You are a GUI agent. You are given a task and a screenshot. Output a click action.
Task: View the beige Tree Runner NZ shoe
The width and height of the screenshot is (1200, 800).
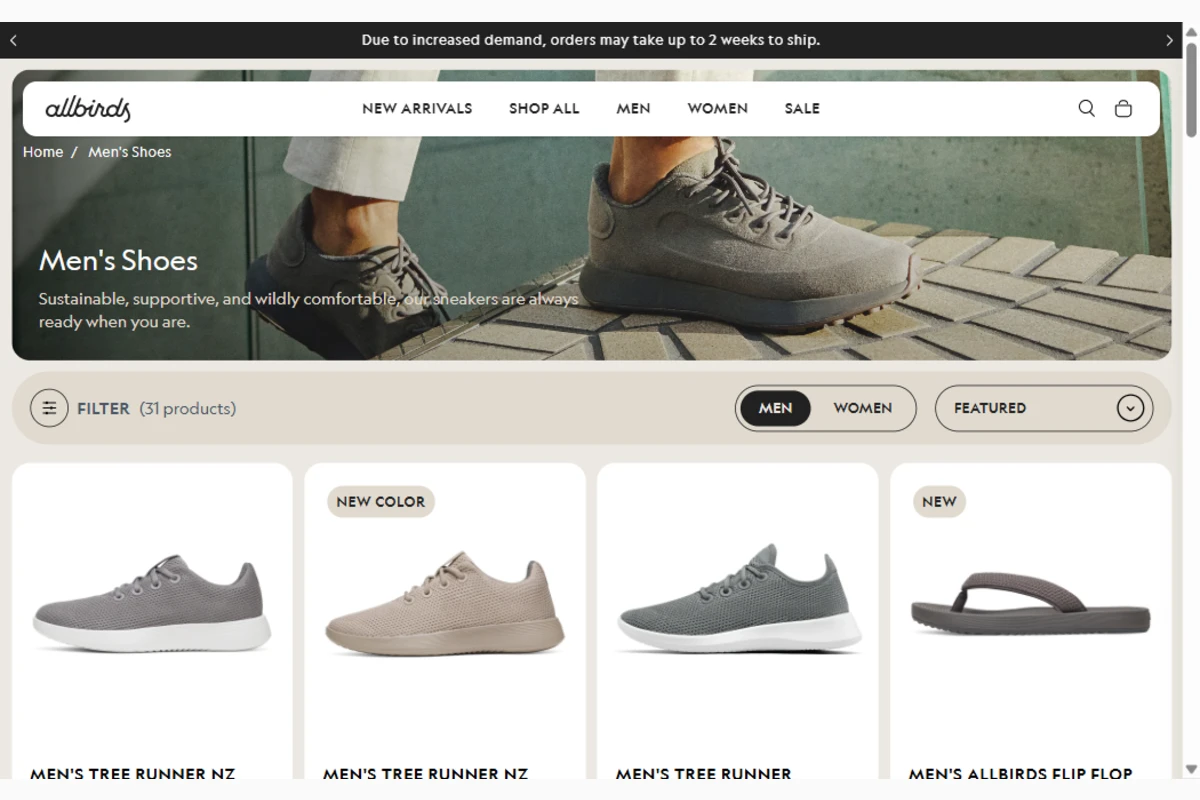(445, 604)
